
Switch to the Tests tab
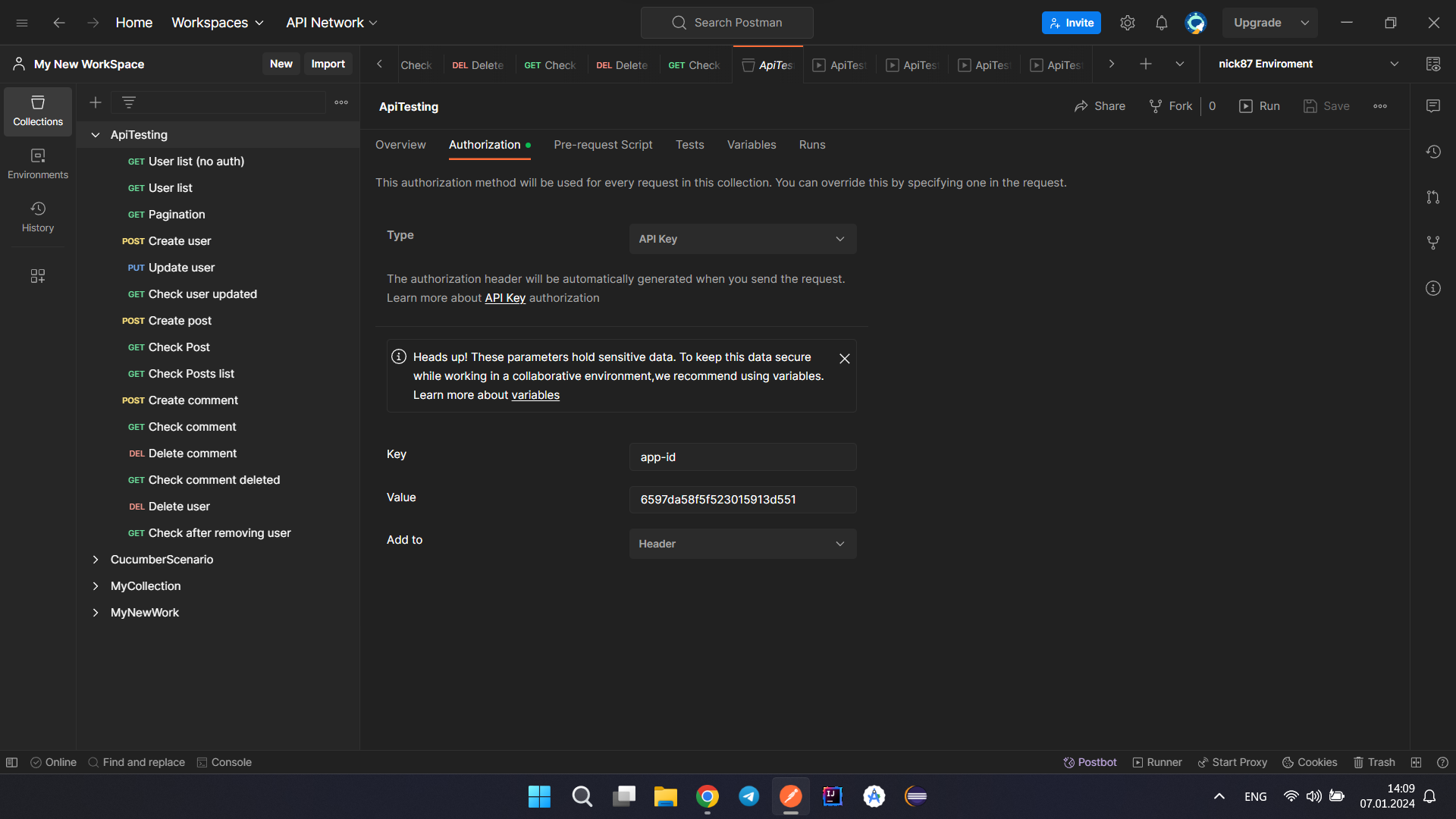[x=690, y=145]
